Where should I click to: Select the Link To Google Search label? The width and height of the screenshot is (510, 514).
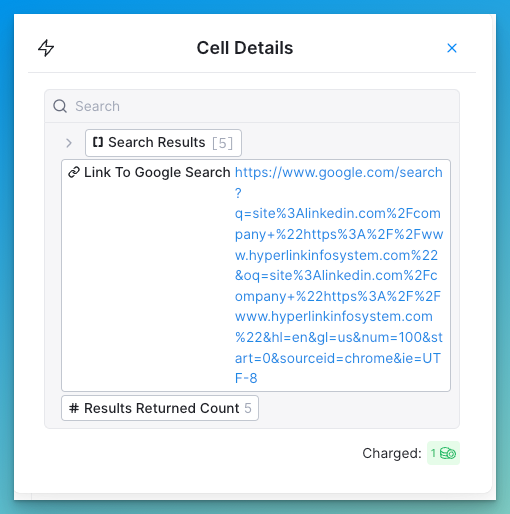157,172
